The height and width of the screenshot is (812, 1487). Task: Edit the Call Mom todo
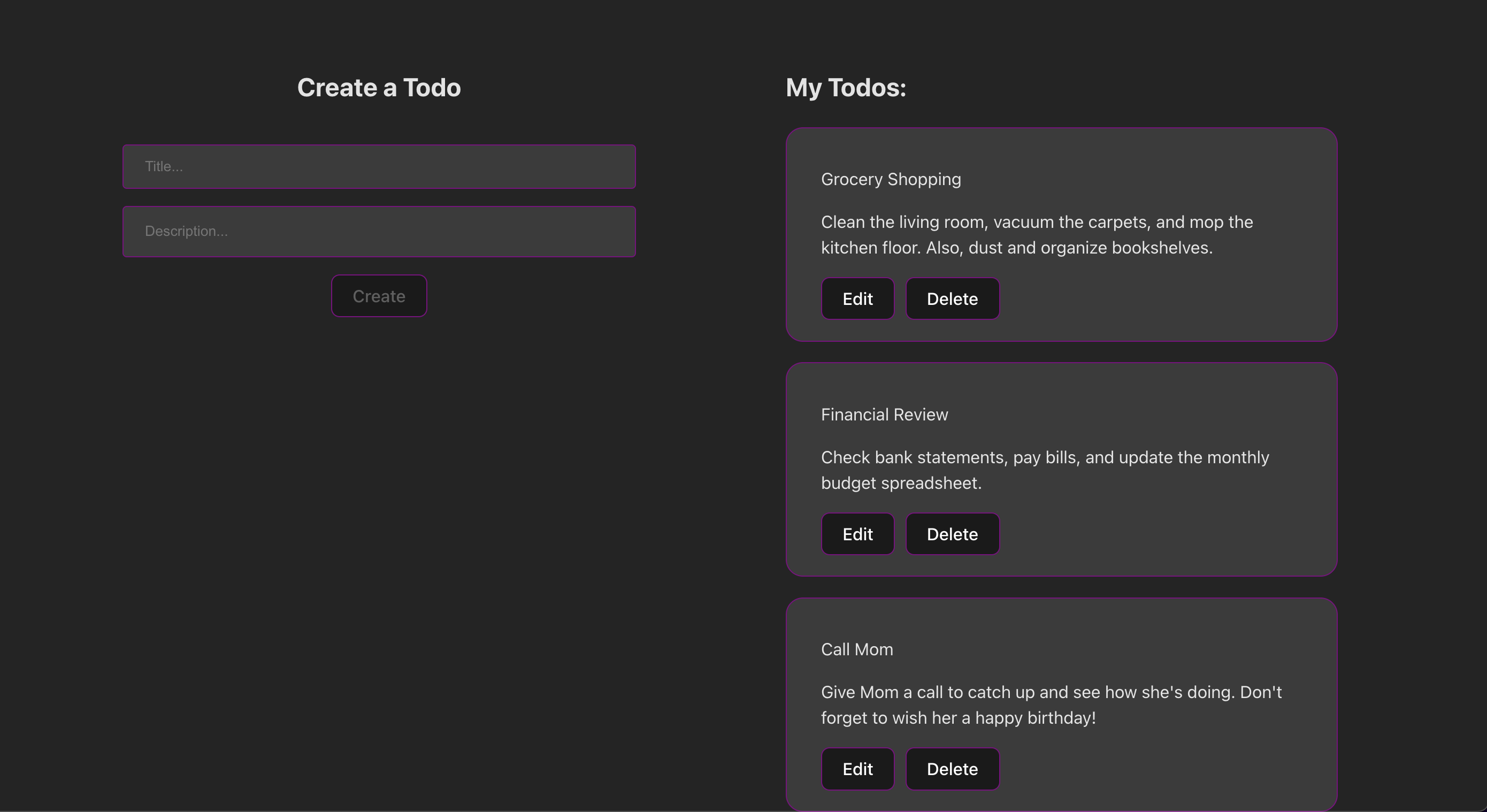pyautogui.click(x=857, y=769)
